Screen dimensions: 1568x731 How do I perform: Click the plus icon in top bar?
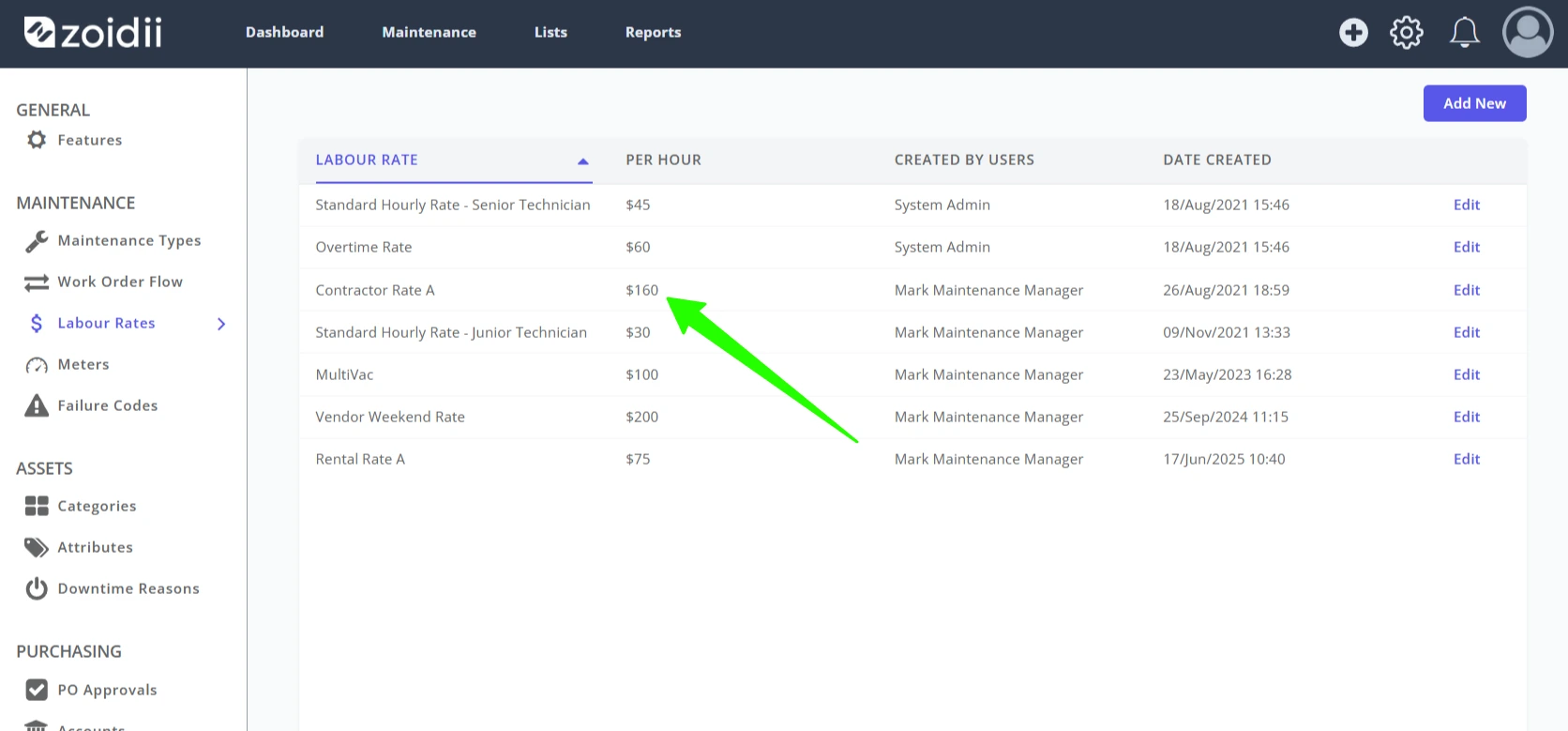1353,33
